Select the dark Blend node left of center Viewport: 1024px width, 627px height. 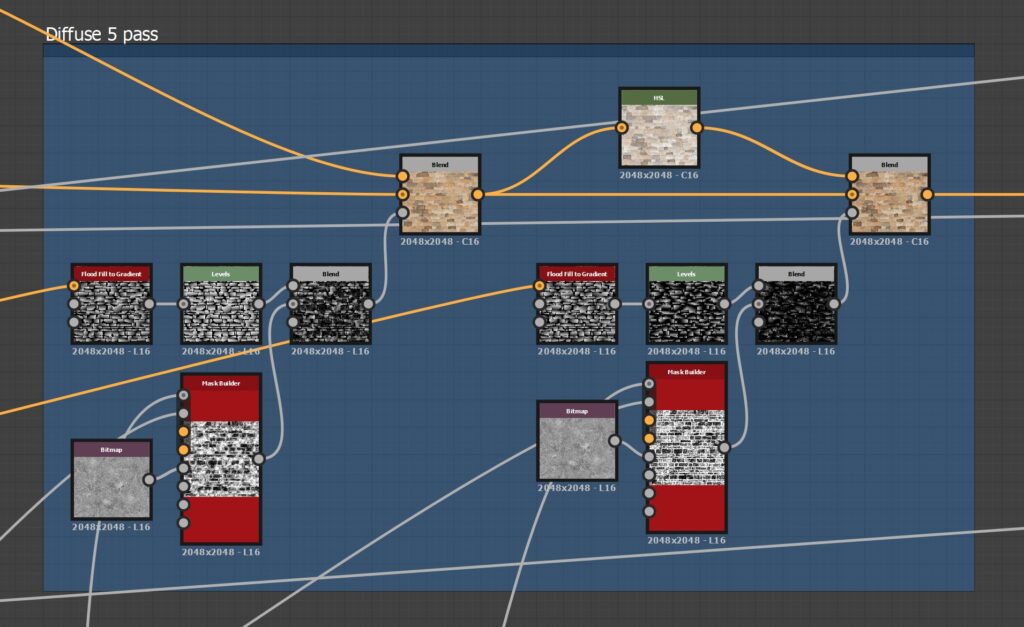[x=329, y=305]
